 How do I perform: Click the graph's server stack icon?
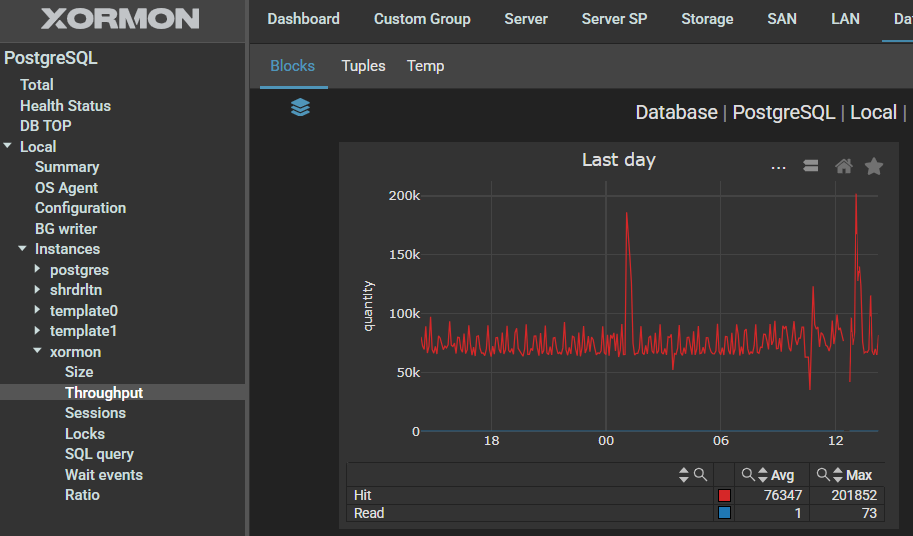pos(811,166)
